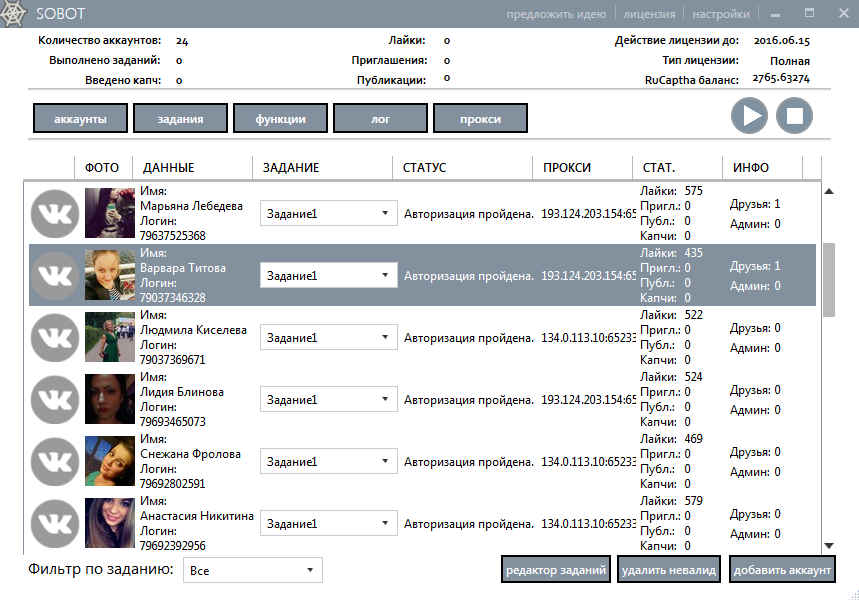859x600 pixels.
Task: Click VK icon beside Людмила Киселева
Action: pyautogui.click(x=55, y=337)
